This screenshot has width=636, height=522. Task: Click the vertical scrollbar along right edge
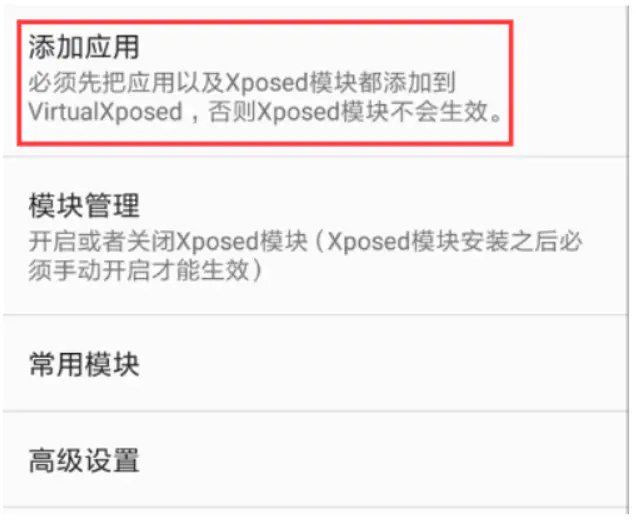[x=630, y=260]
